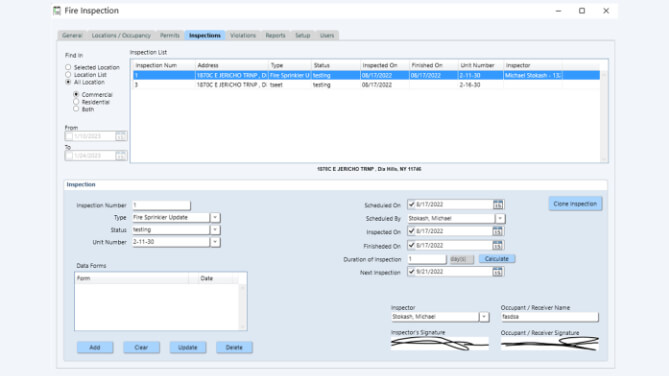
Task: Click the Occupant / Receiver Signature box
Action: pyautogui.click(x=550, y=344)
